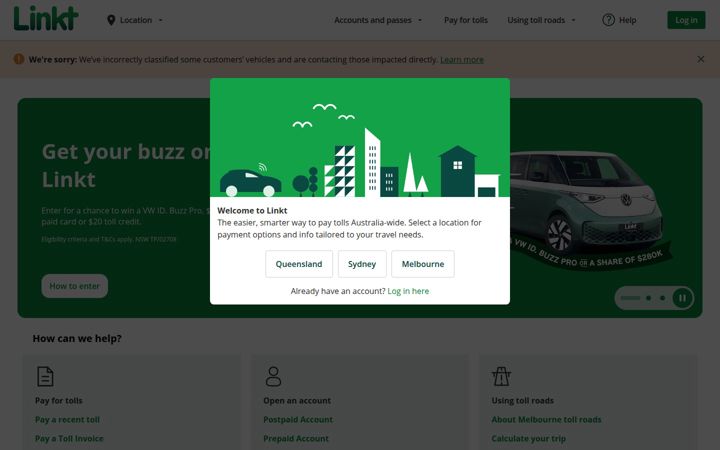Expand Accounts and passes menu
The width and height of the screenshot is (720, 450).
coord(378,20)
